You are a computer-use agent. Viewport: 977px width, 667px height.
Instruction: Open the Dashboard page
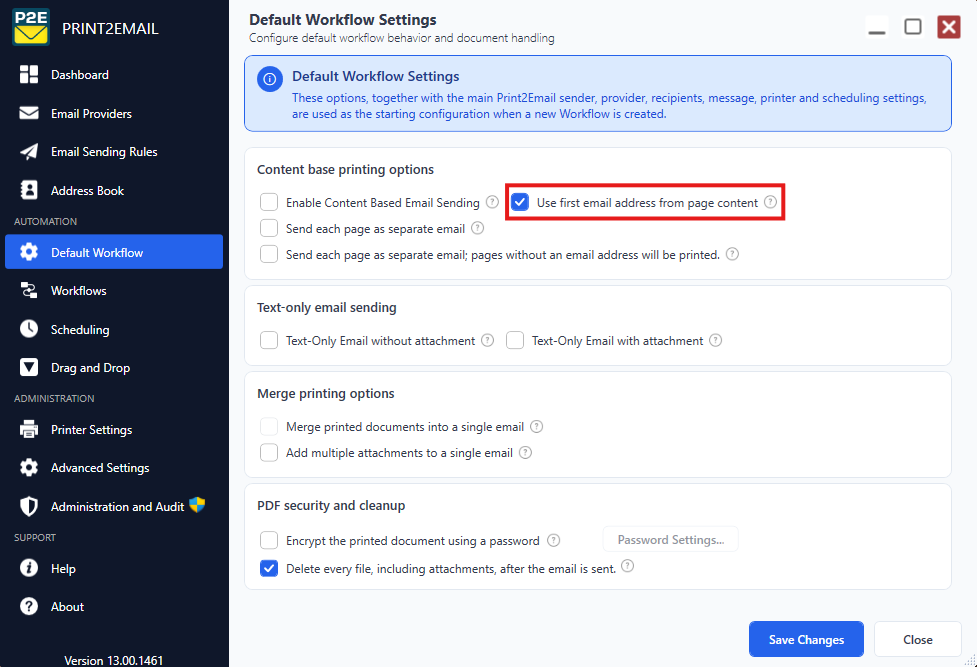pos(114,74)
